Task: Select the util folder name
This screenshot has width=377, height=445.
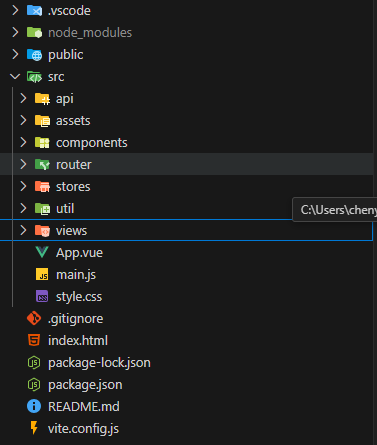Action: coord(65,209)
